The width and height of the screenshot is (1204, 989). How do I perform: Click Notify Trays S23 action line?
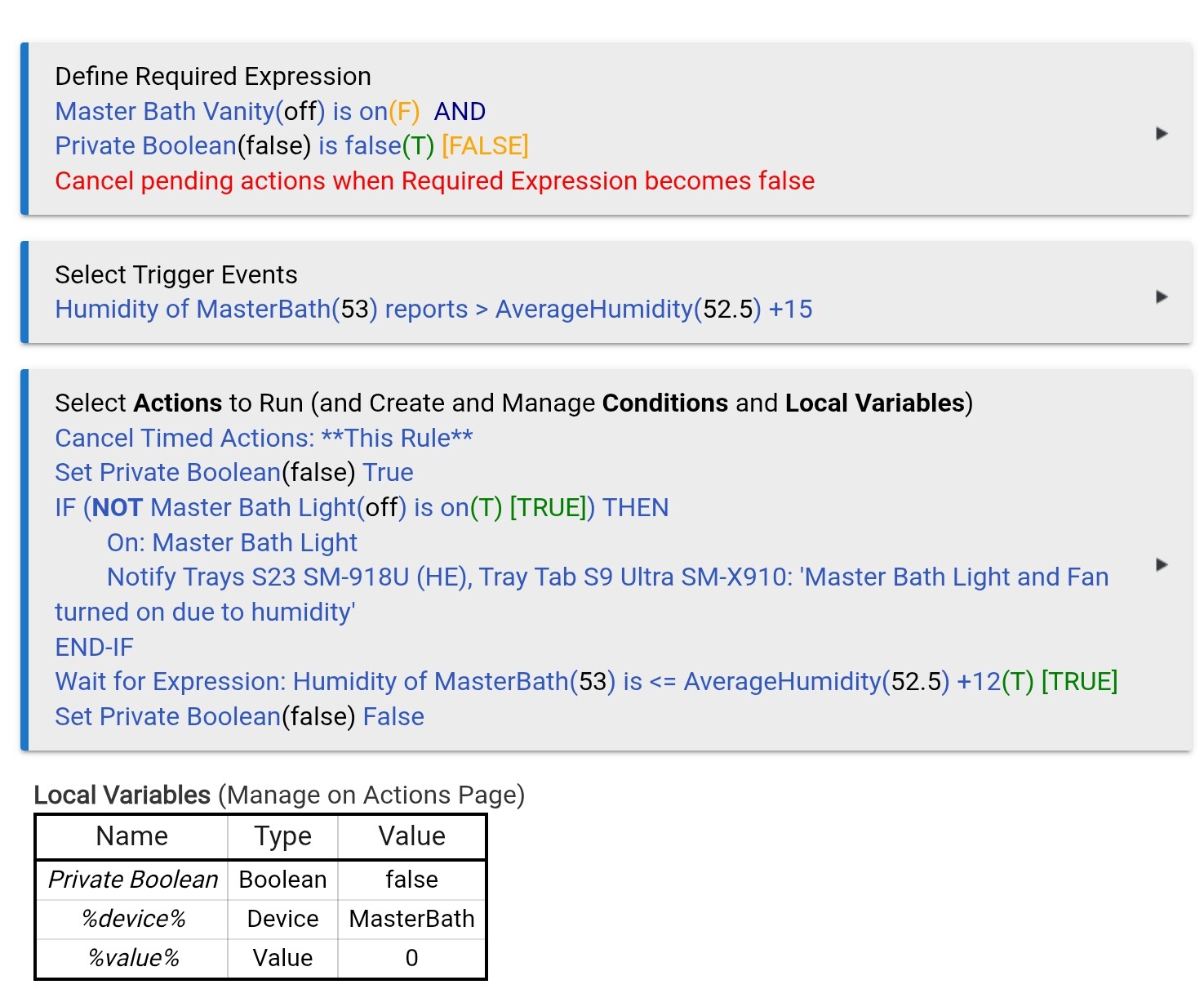click(x=606, y=577)
